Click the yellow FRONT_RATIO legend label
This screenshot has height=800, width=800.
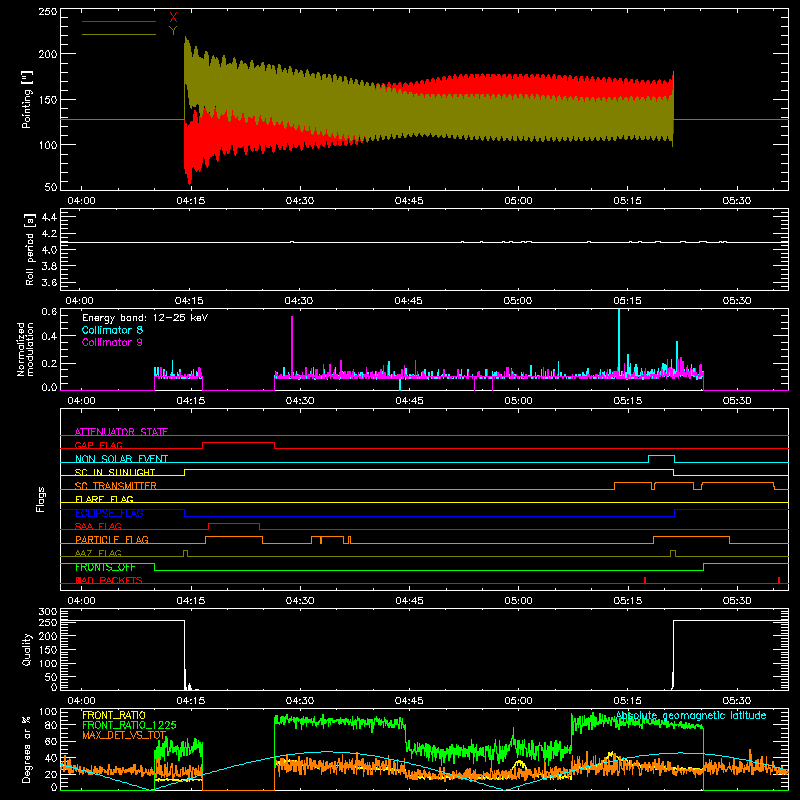point(114,715)
